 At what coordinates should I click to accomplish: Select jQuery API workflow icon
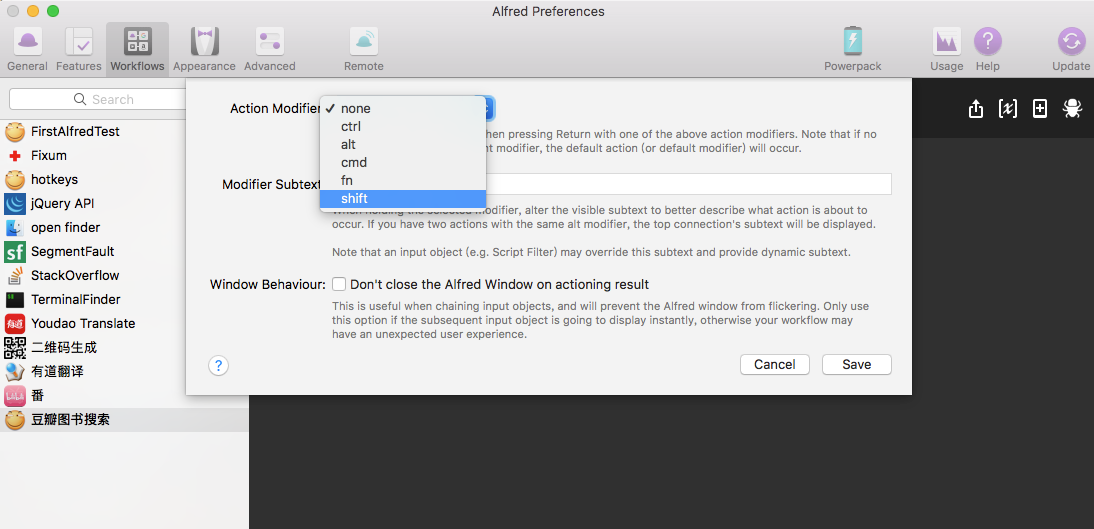(15, 204)
